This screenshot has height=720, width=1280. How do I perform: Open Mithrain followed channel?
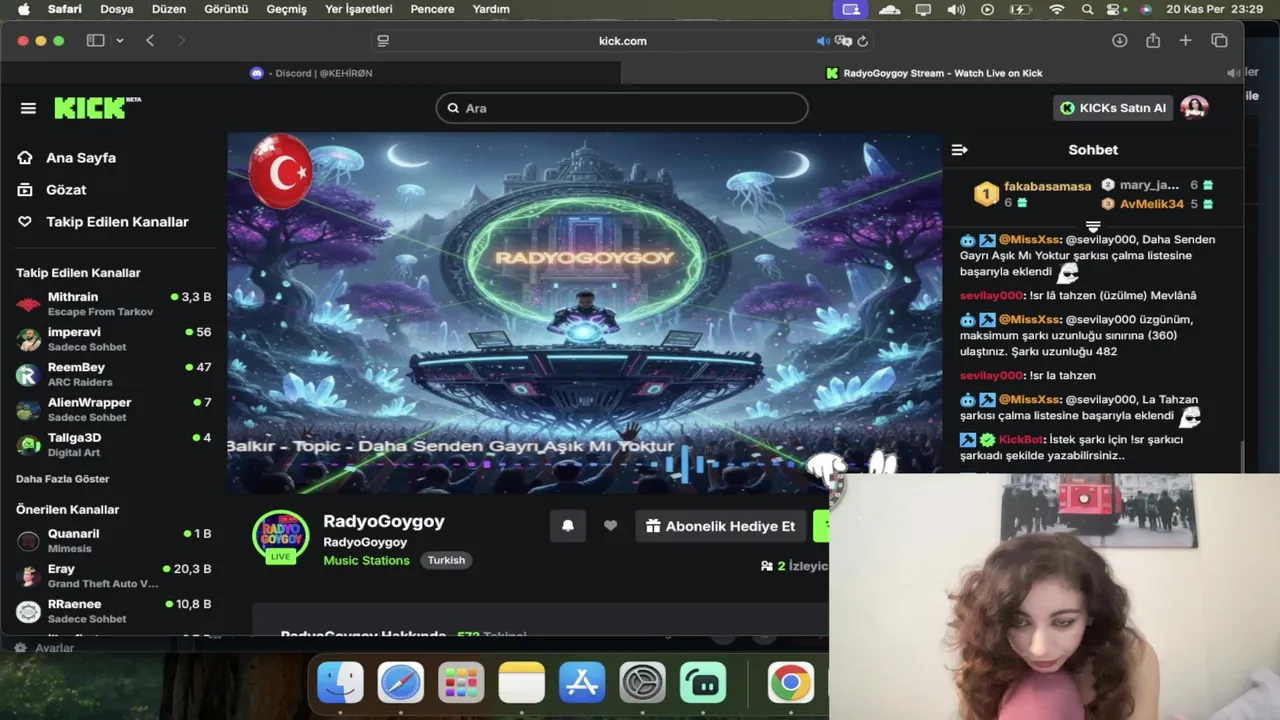tap(114, 304)
